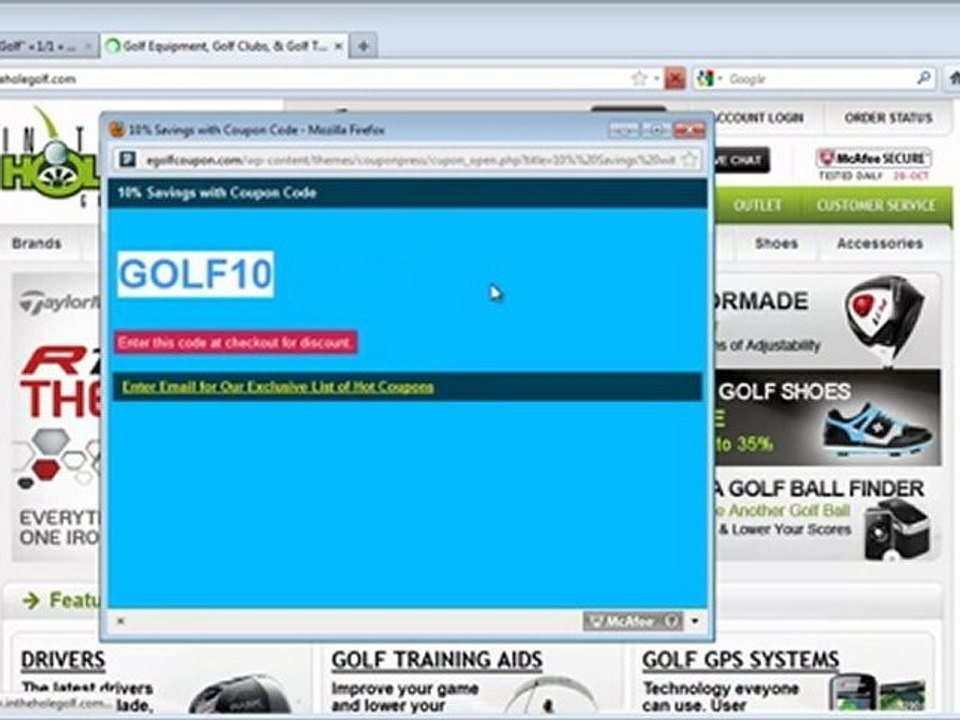
Task: Click the TaylorMade driver banner
Action: (828, 321)
